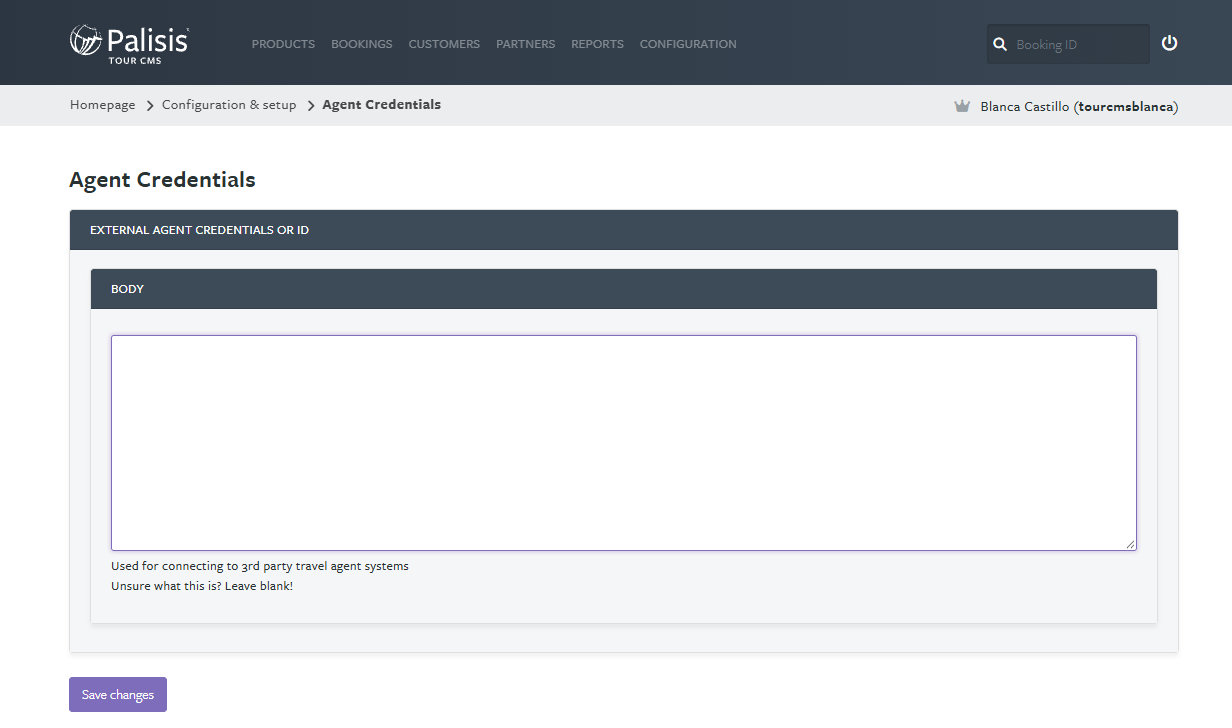The width and height of the screenshot is (1232, 728).
Task: Open the Customers menu
Action: (444, 44)
